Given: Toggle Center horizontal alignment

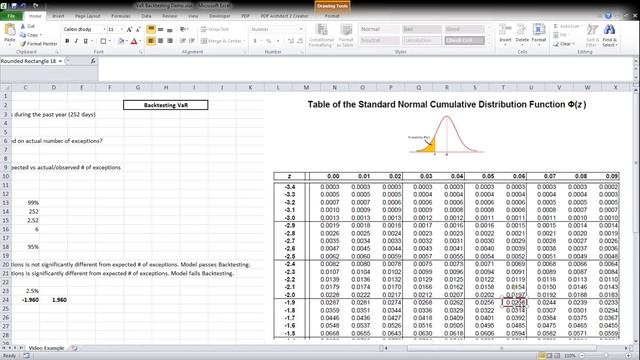Looking at the screenshot, I should coord(160,41).
